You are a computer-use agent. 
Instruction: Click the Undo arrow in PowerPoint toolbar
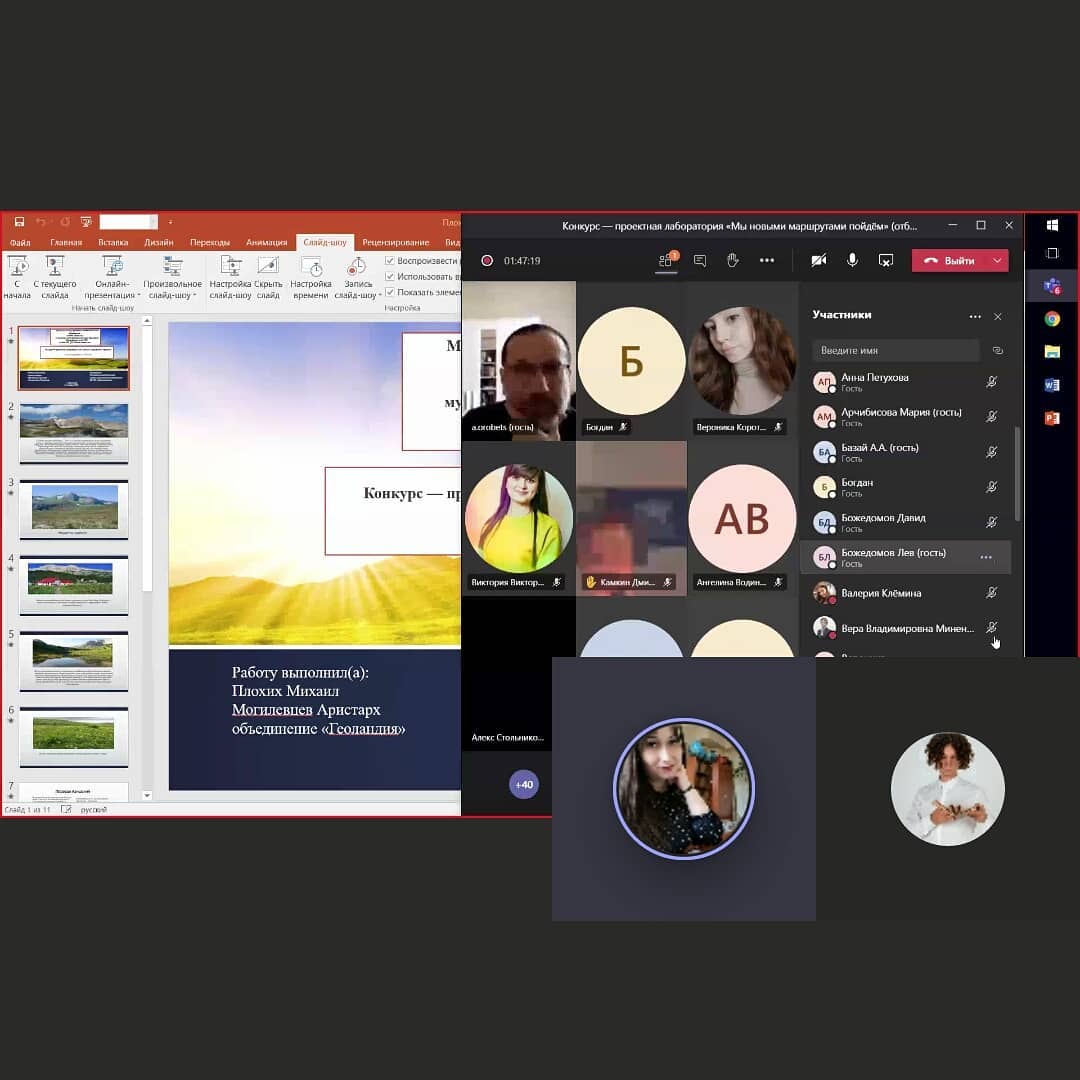pos(41,222)
